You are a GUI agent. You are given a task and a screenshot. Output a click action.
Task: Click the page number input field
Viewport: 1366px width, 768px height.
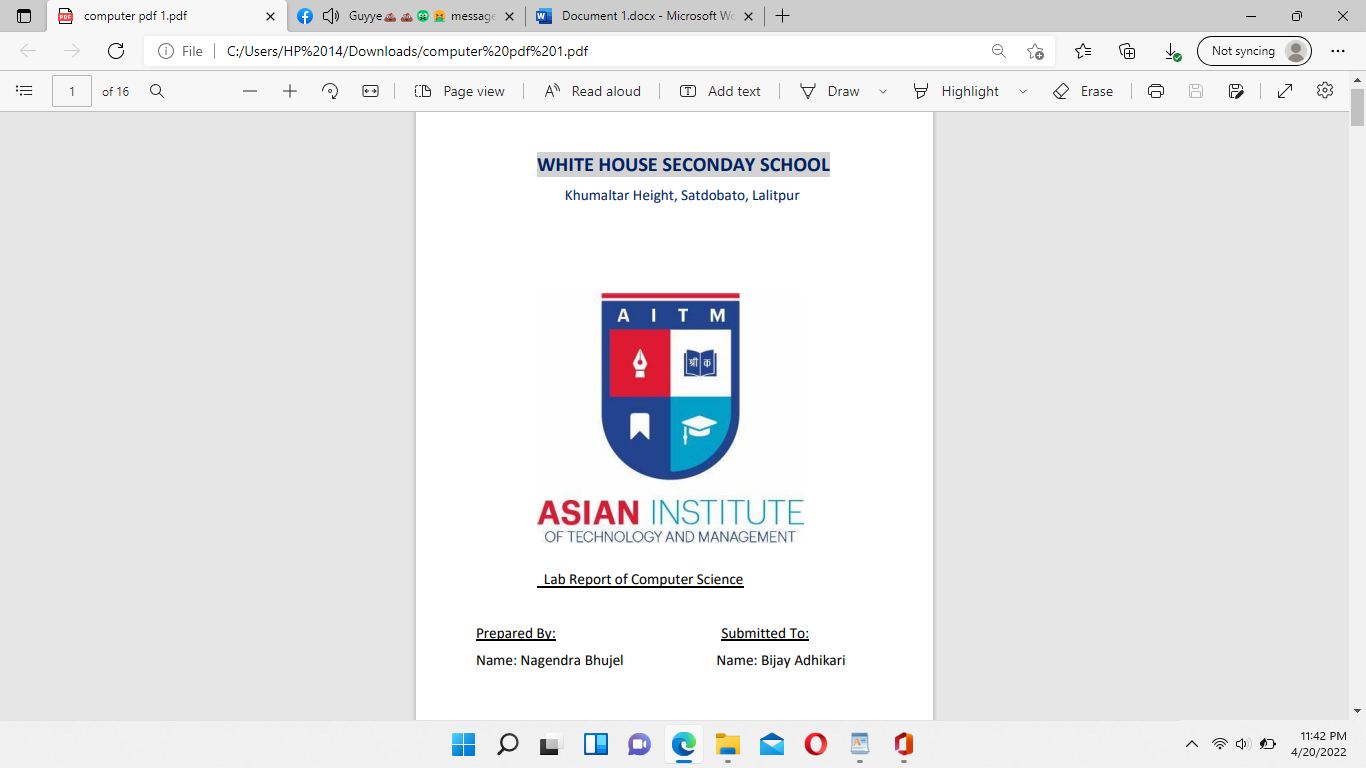click(72, 91)
